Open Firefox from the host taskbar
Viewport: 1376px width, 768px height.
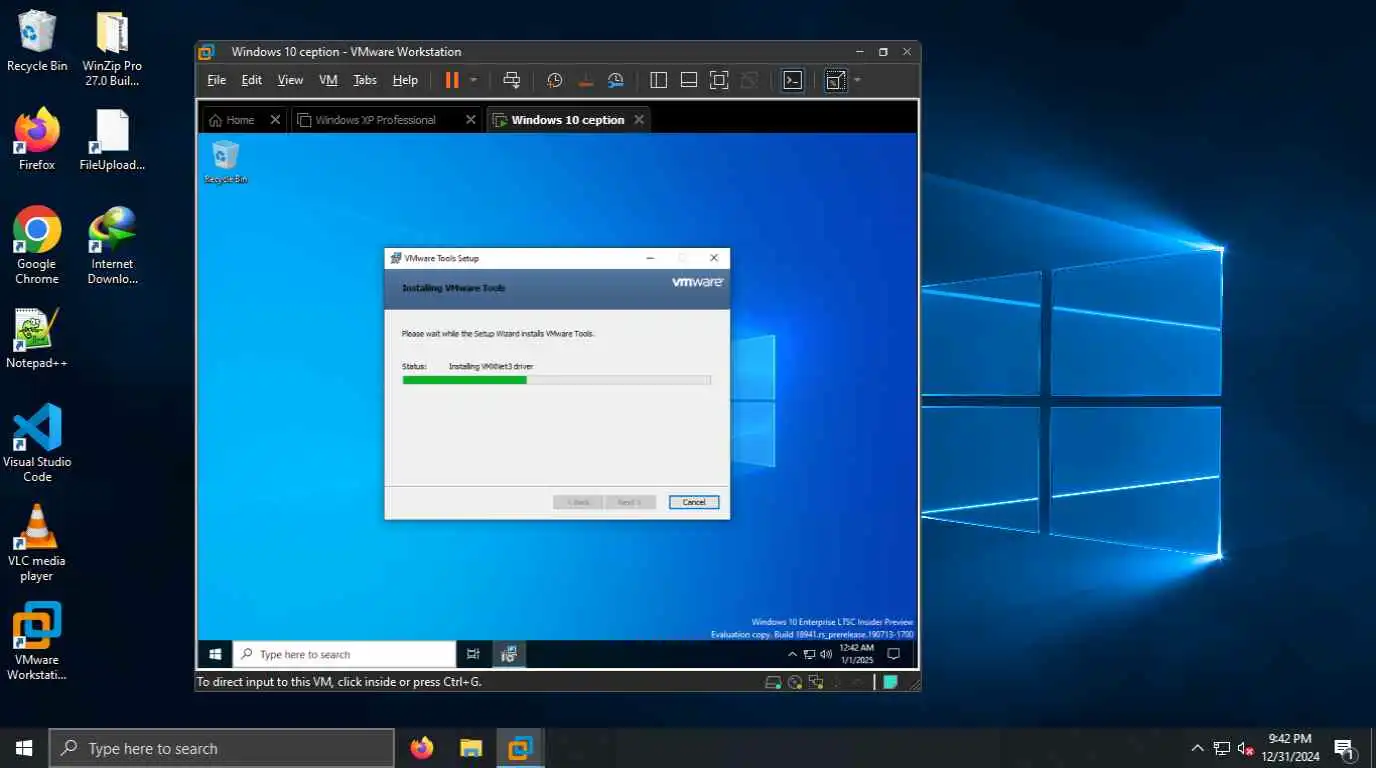[422, 748]
